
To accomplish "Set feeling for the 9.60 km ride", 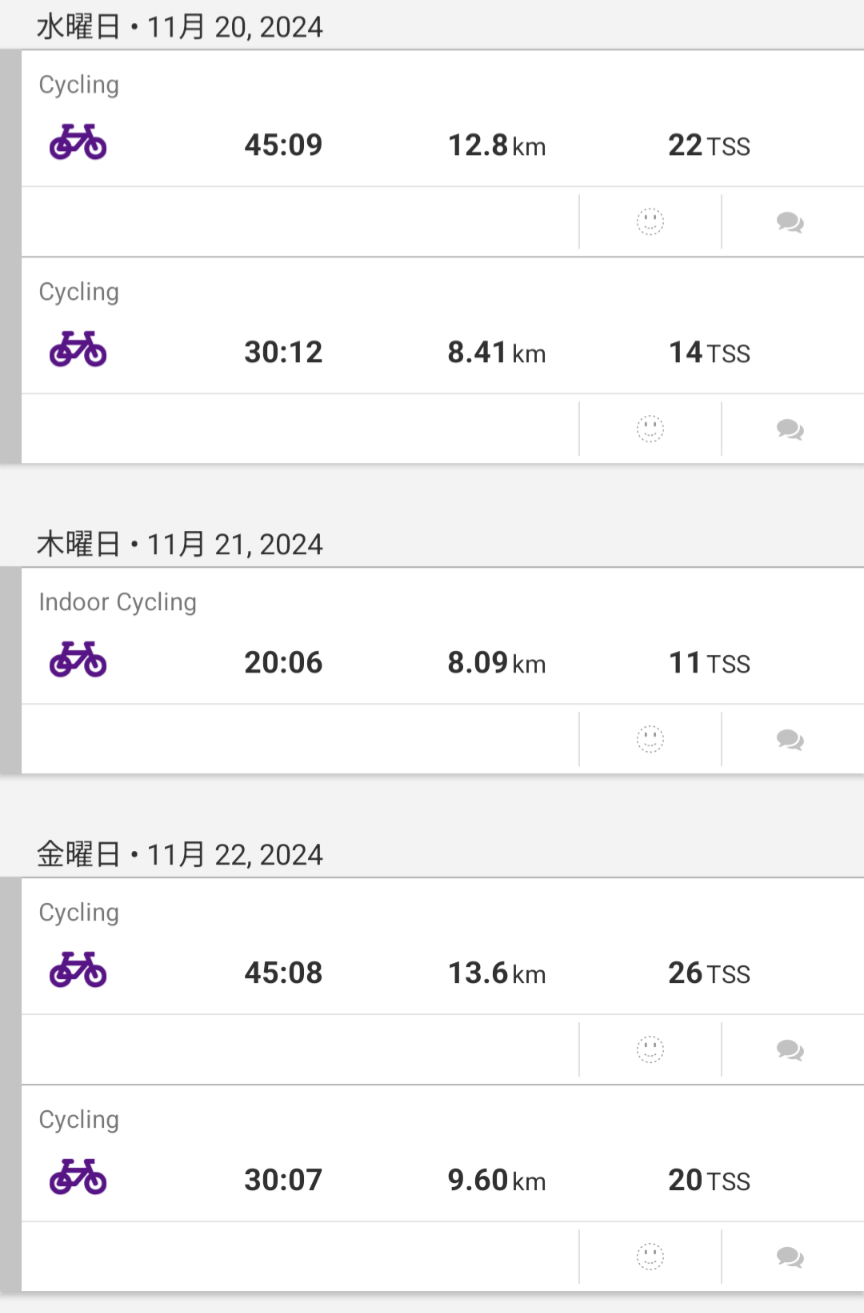I will click(x=650, y=1256).
